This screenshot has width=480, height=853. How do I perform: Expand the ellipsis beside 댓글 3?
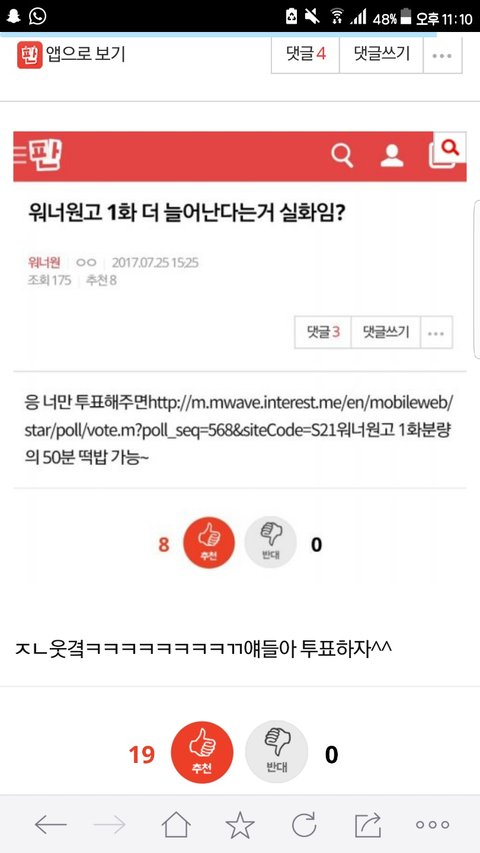436,332
